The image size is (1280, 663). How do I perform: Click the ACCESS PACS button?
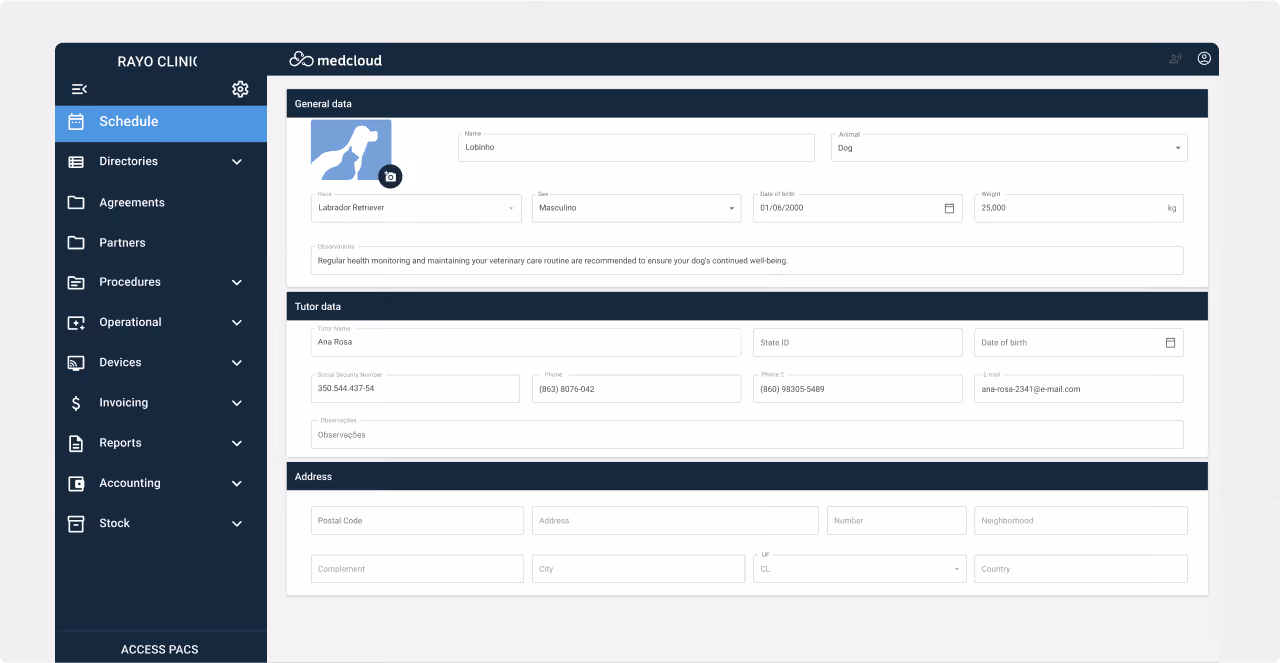pyautogui.click(x=160, y=649)
